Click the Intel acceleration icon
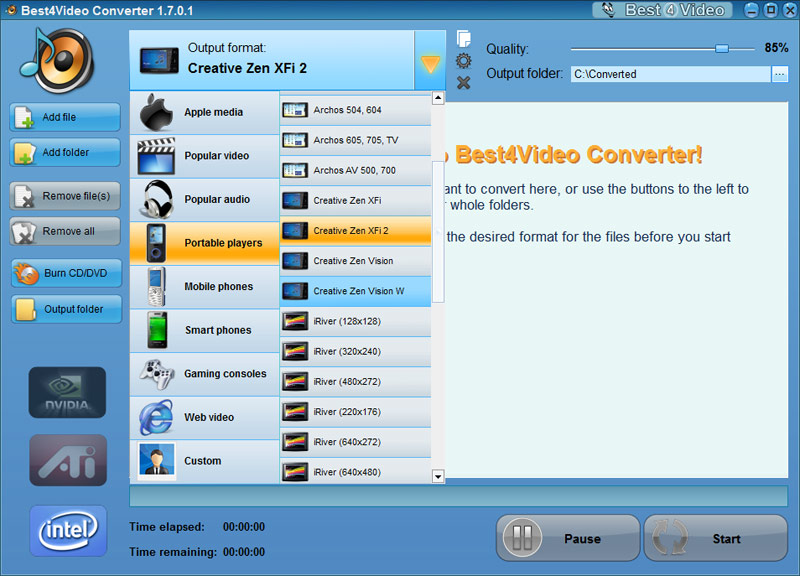Image resolution: width=800 pixels, height=576 pixels. coord(68,531)
